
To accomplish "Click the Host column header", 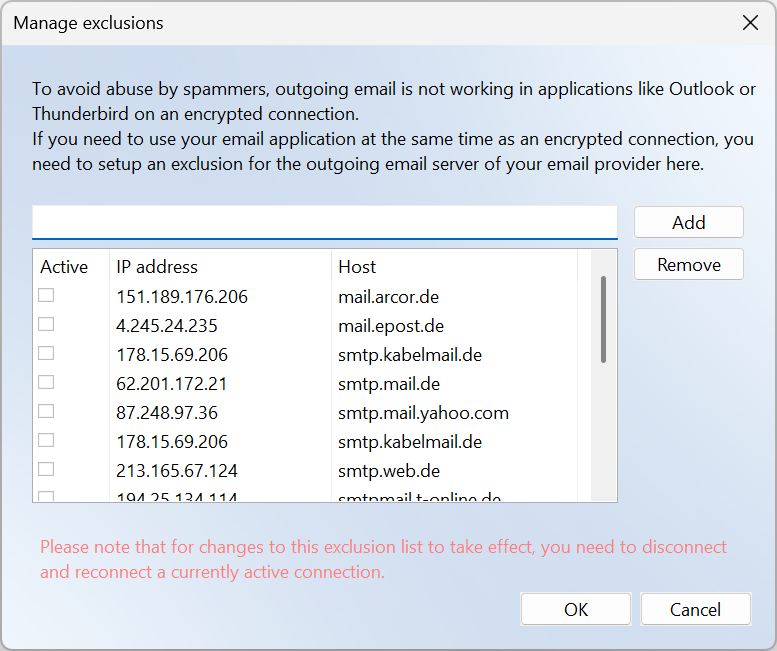I will point(357,267).
